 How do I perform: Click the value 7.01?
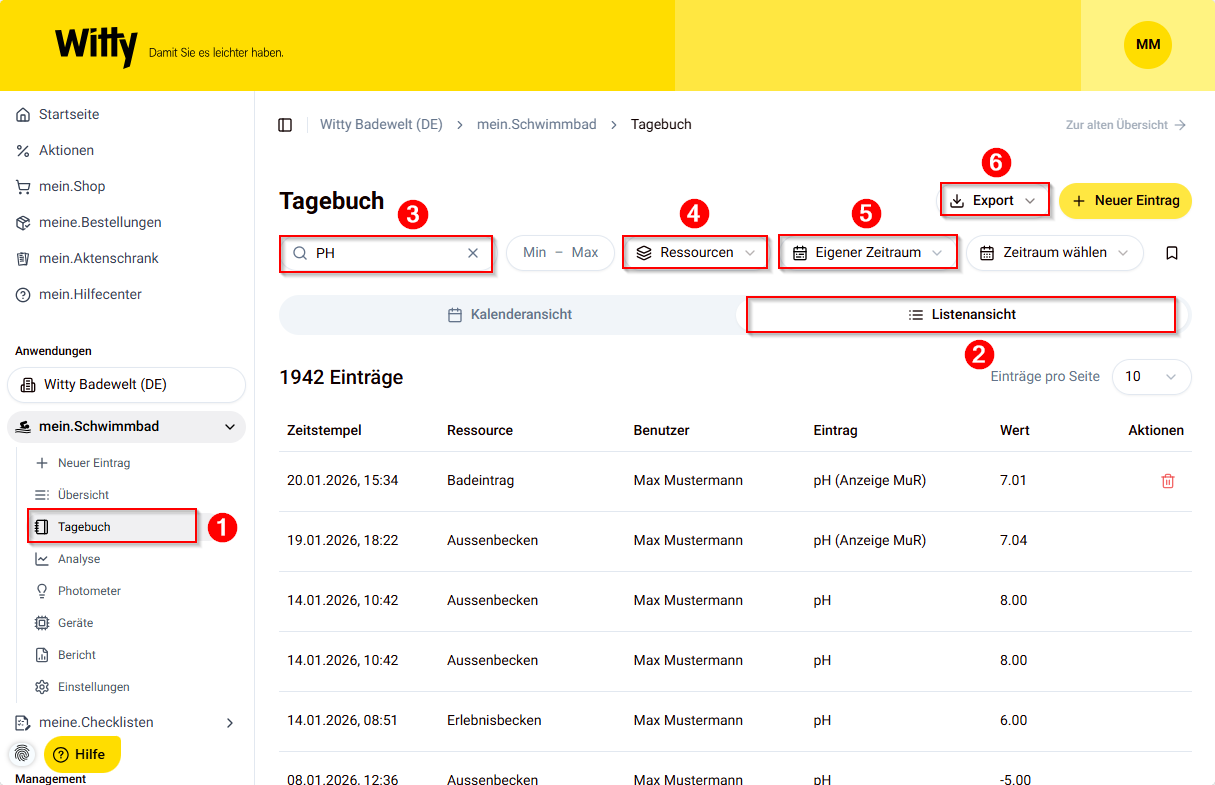tap(1014, 481)
